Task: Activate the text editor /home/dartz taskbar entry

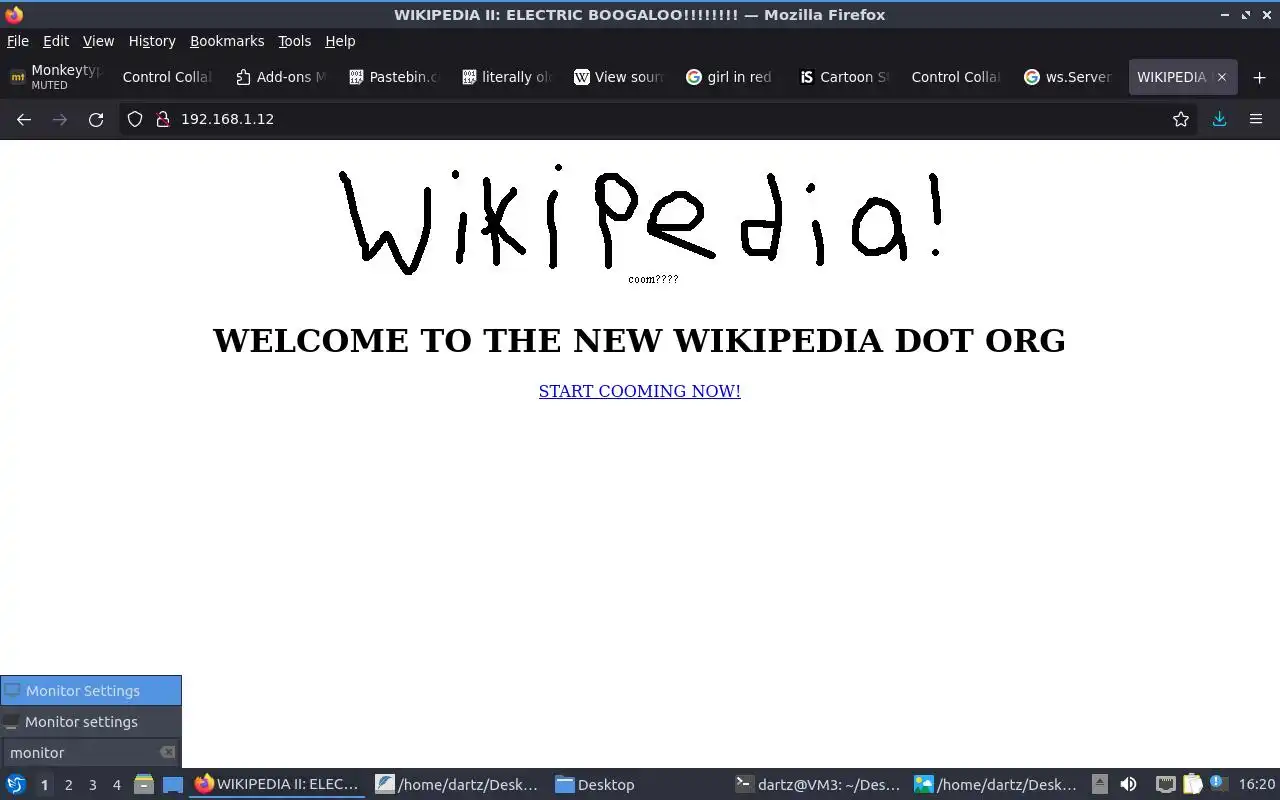Action: coord(458,785)
